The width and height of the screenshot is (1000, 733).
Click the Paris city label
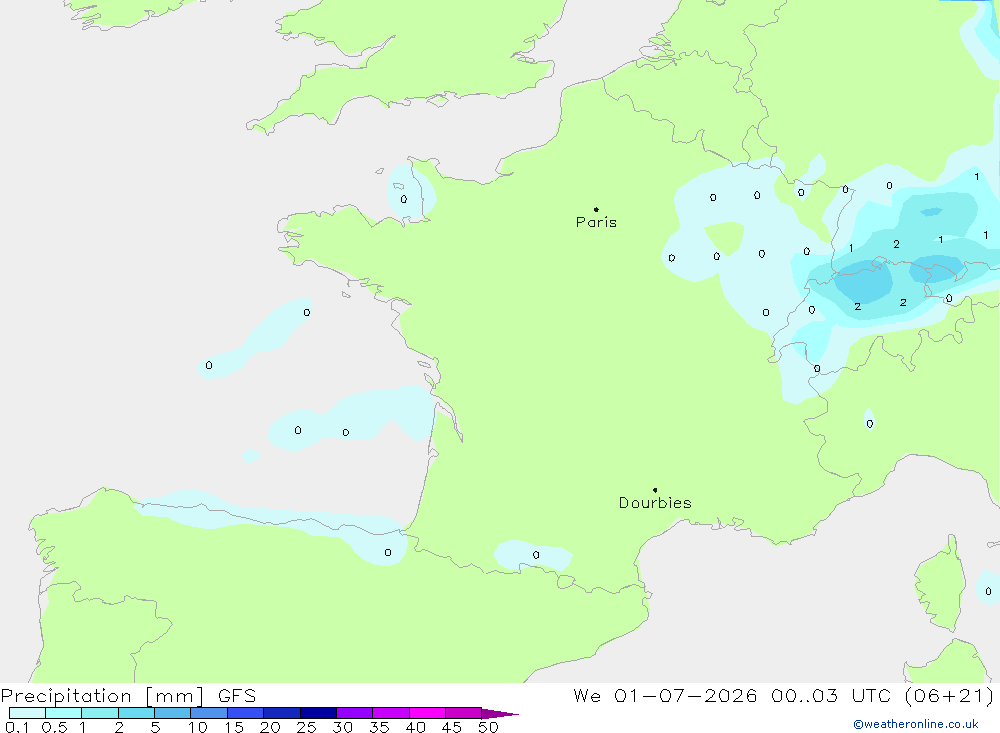(596, 222)
